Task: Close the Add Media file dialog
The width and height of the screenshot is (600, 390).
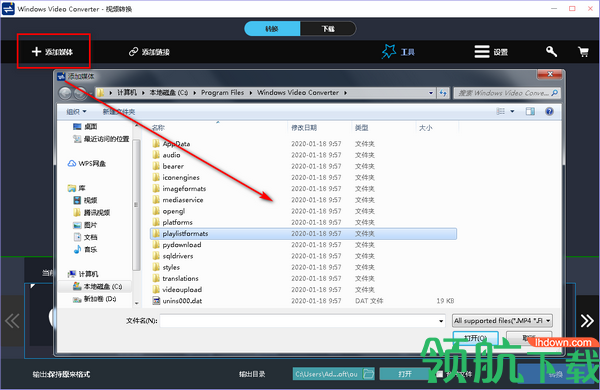Action: pos(549,74)
